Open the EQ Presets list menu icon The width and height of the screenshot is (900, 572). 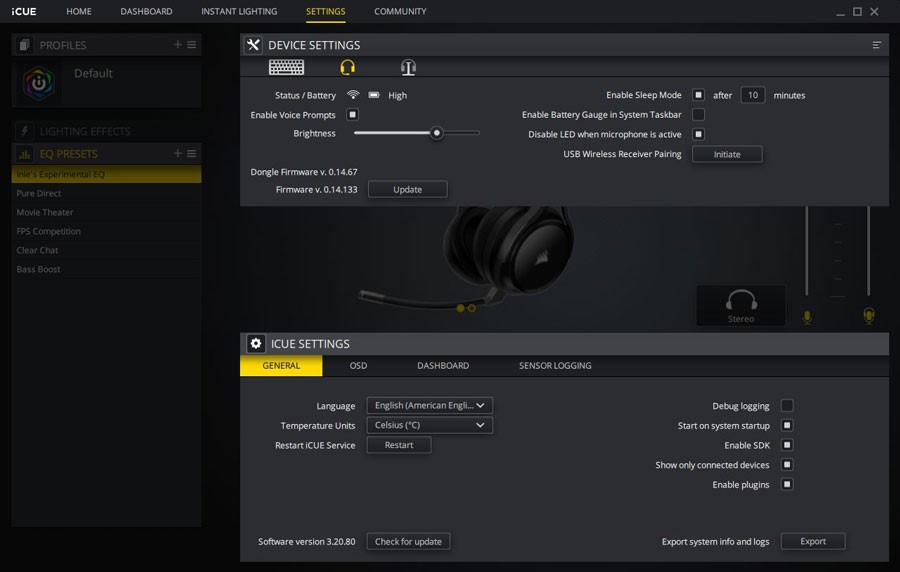point(192,153)
